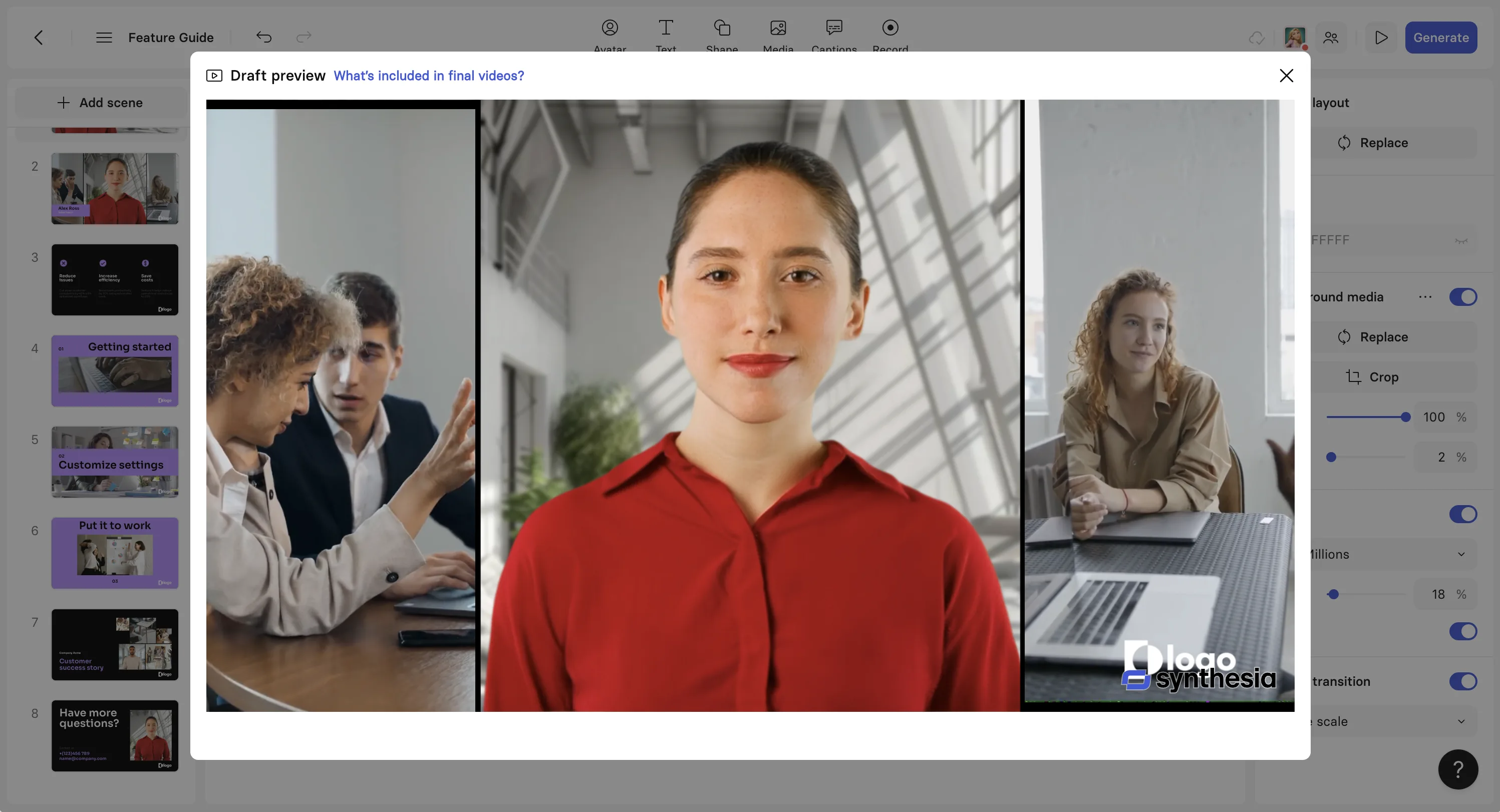Open the scale dropdown
Screen dimensions: 1500x812
click(x=1460, y=721)
